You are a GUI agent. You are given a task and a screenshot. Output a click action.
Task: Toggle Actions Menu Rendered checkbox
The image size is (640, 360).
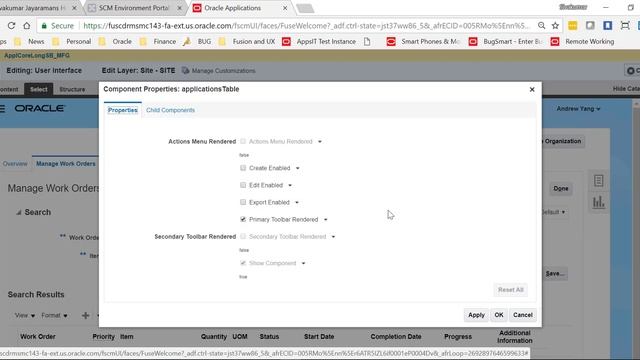tap(243, 141)
